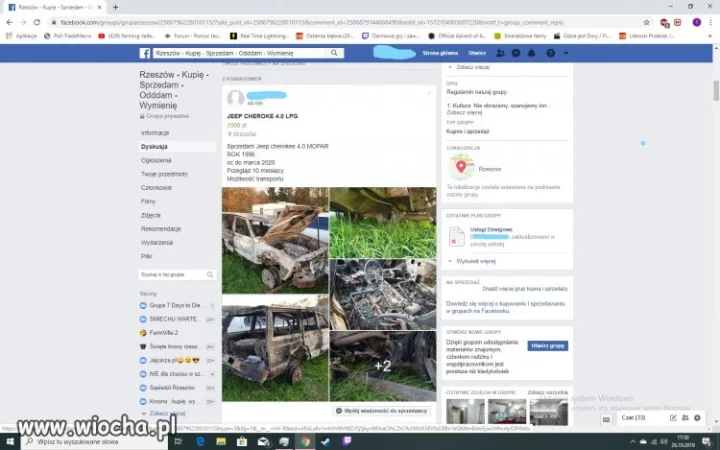This screenshot has height=450, width=720.
Task: Select Członkowie in the group menu
Action: (157, 188)
